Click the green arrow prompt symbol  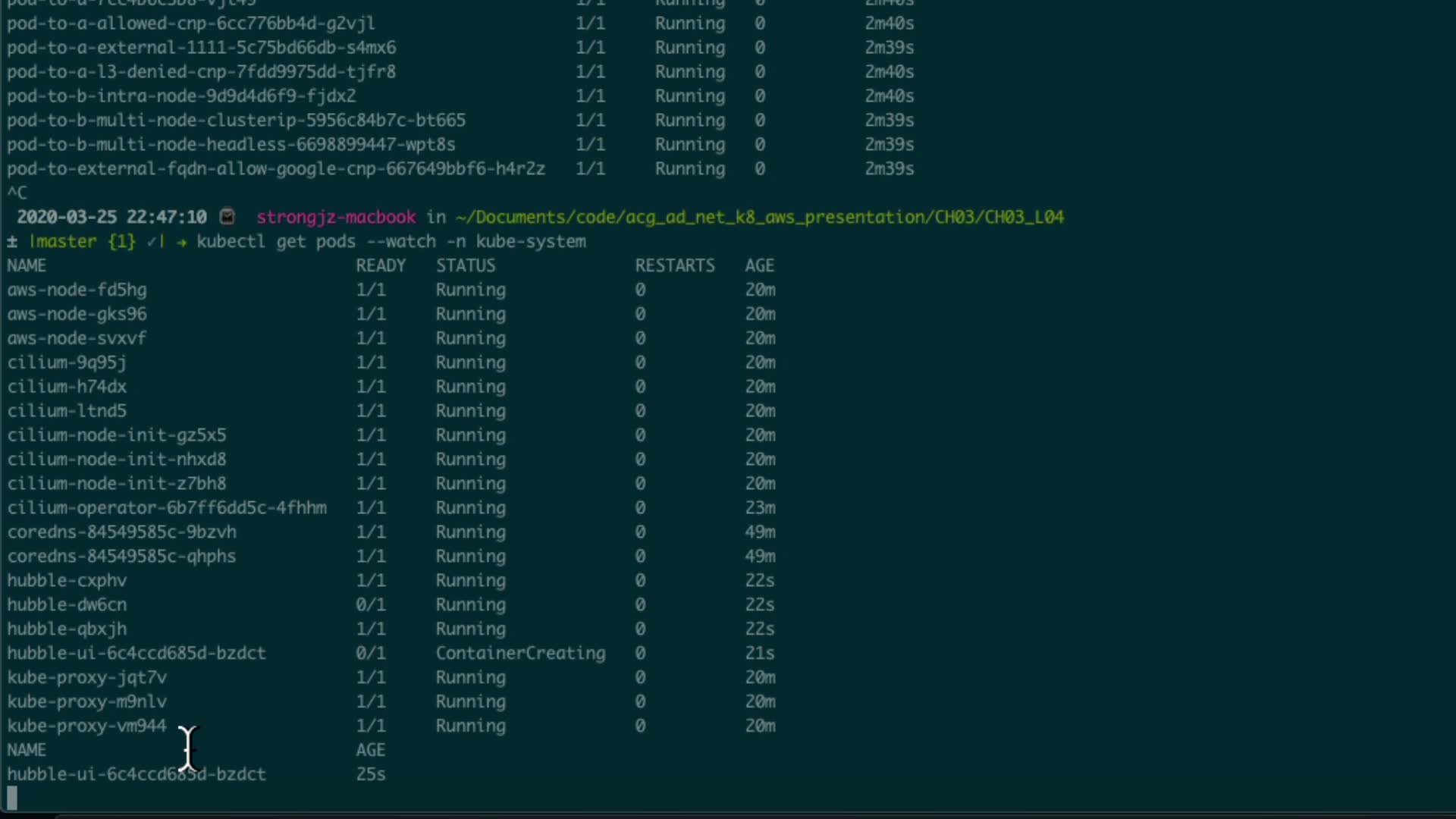coord(181,242)
